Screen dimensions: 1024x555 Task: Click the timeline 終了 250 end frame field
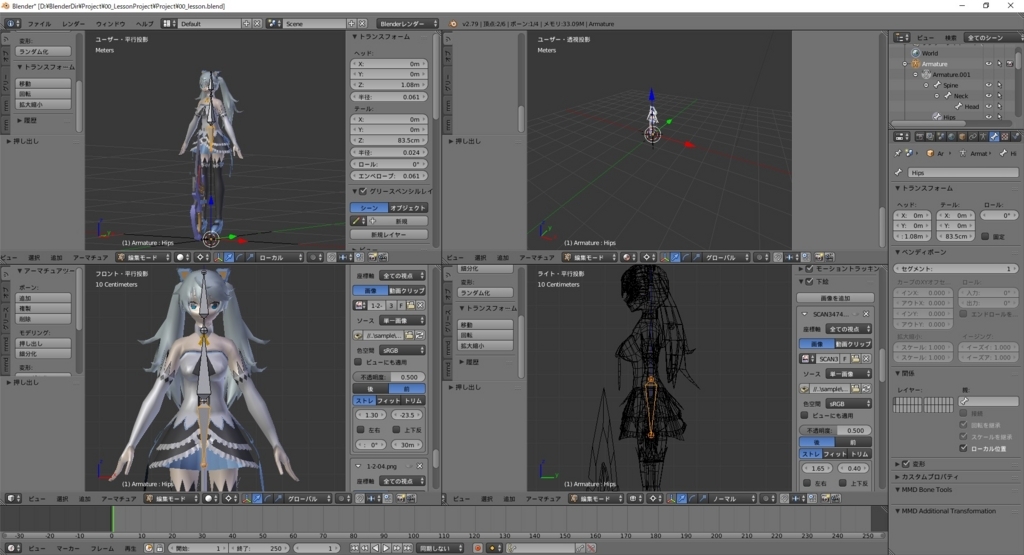[257, 548]
